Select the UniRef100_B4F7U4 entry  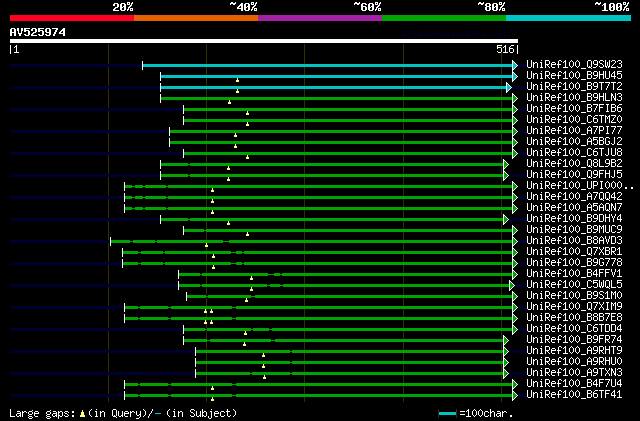(x=574, y=384)
